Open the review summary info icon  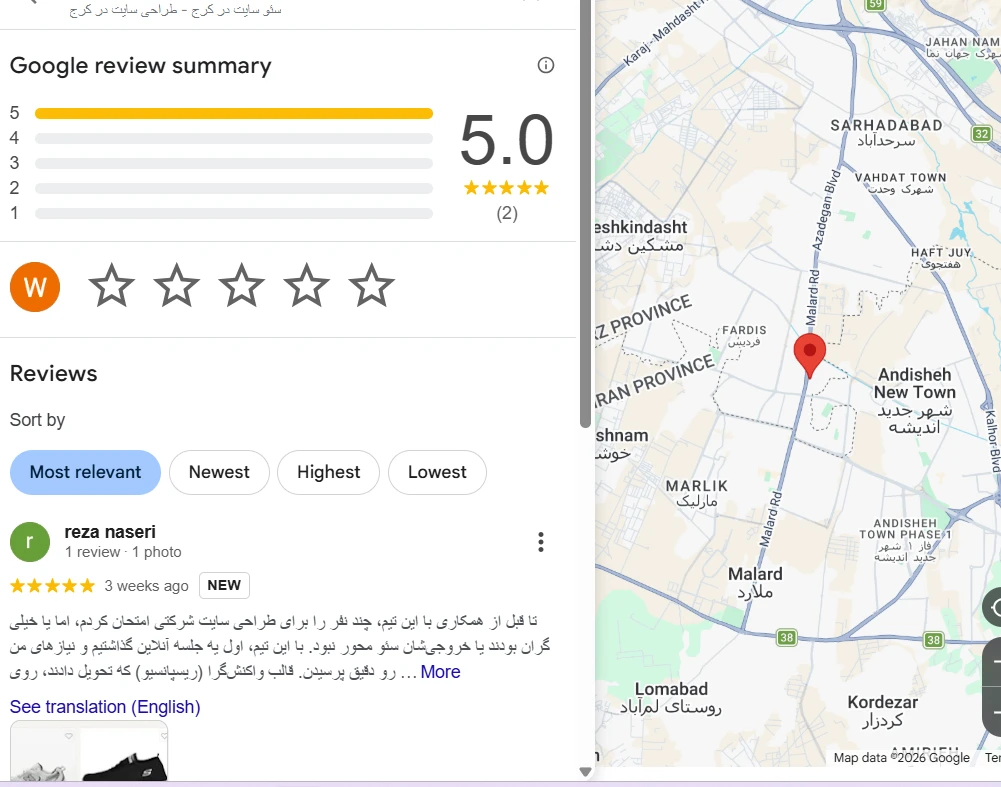546,65
